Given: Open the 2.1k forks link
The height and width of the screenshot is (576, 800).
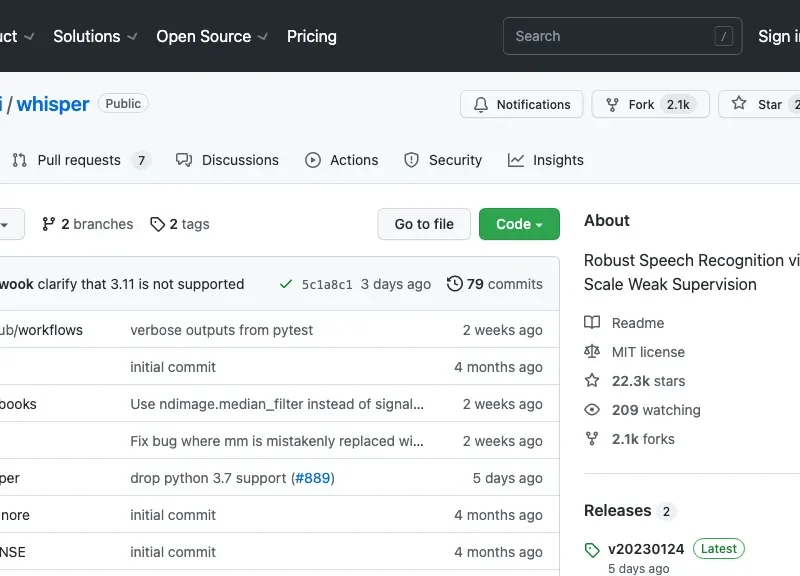Looking at the screenshot, I should coord(630,439).
